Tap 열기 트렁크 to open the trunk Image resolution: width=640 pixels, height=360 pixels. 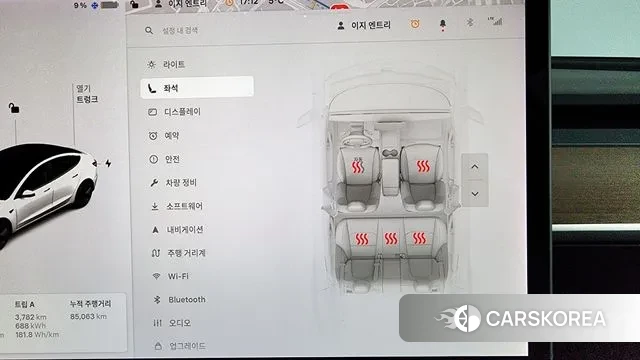87,94
